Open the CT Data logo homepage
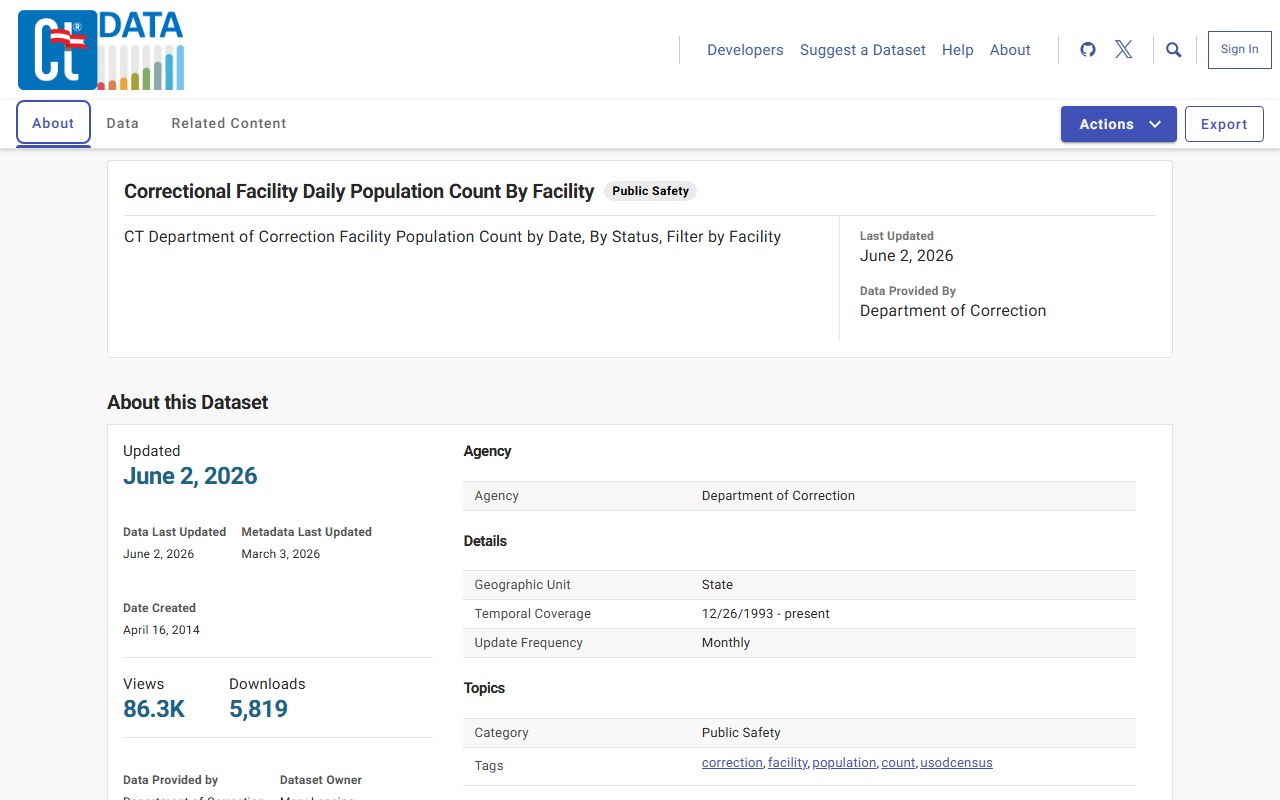This screenshot has width=1280, height=800. (x=101, y=50)
